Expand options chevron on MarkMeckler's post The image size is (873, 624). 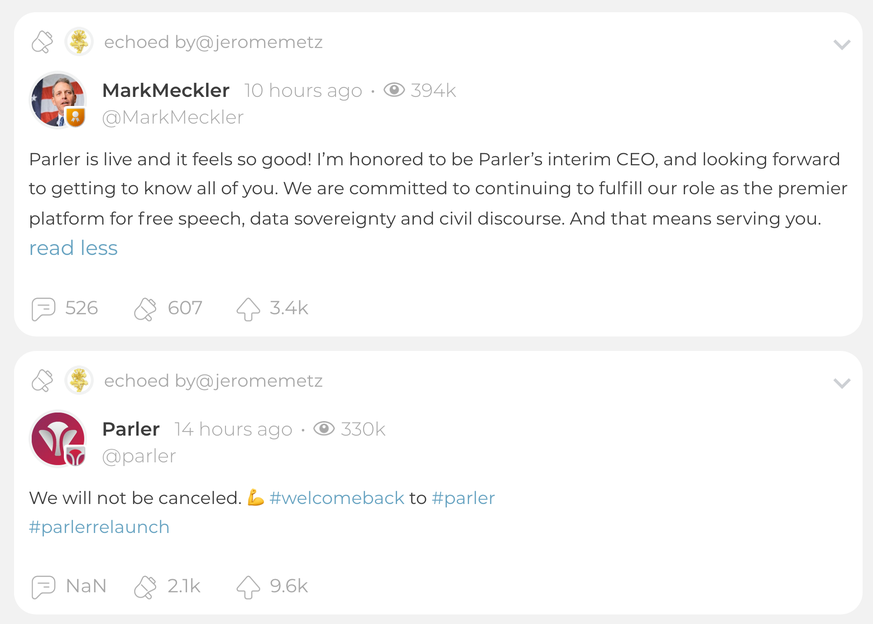pyautogui.click(x=842, y=44)
